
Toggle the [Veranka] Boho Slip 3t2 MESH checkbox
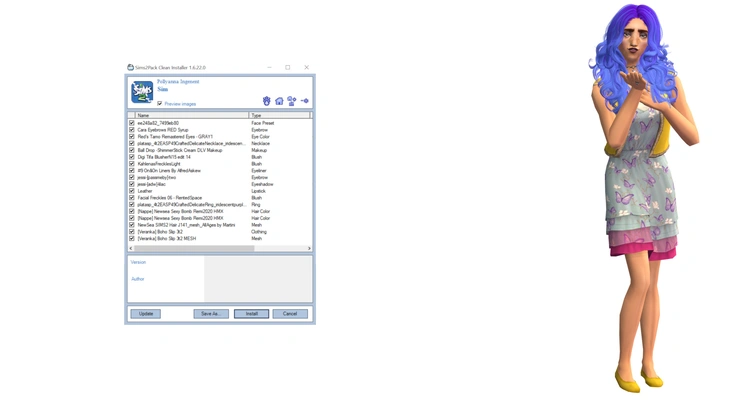[132, 238]
